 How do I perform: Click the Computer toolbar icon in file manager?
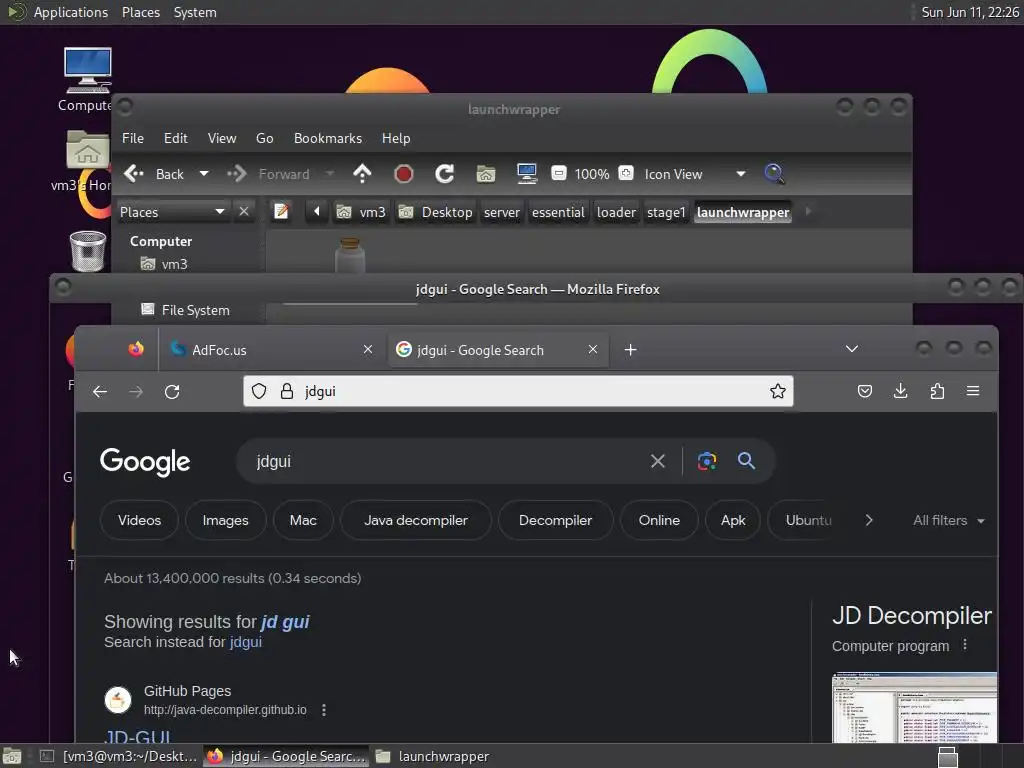pyautogui.click(x=526, y=174)
